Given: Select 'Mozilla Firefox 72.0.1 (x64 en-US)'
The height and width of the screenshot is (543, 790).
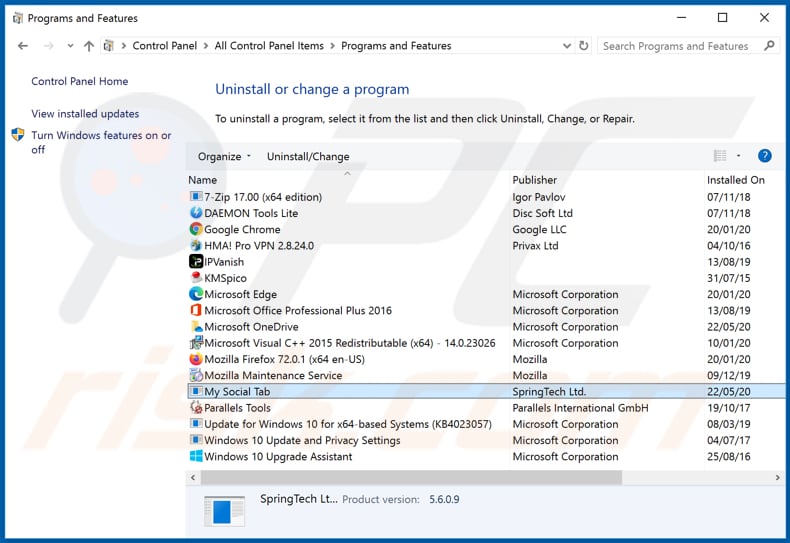Looking at the screenshot, I should (x=486, y=359).
